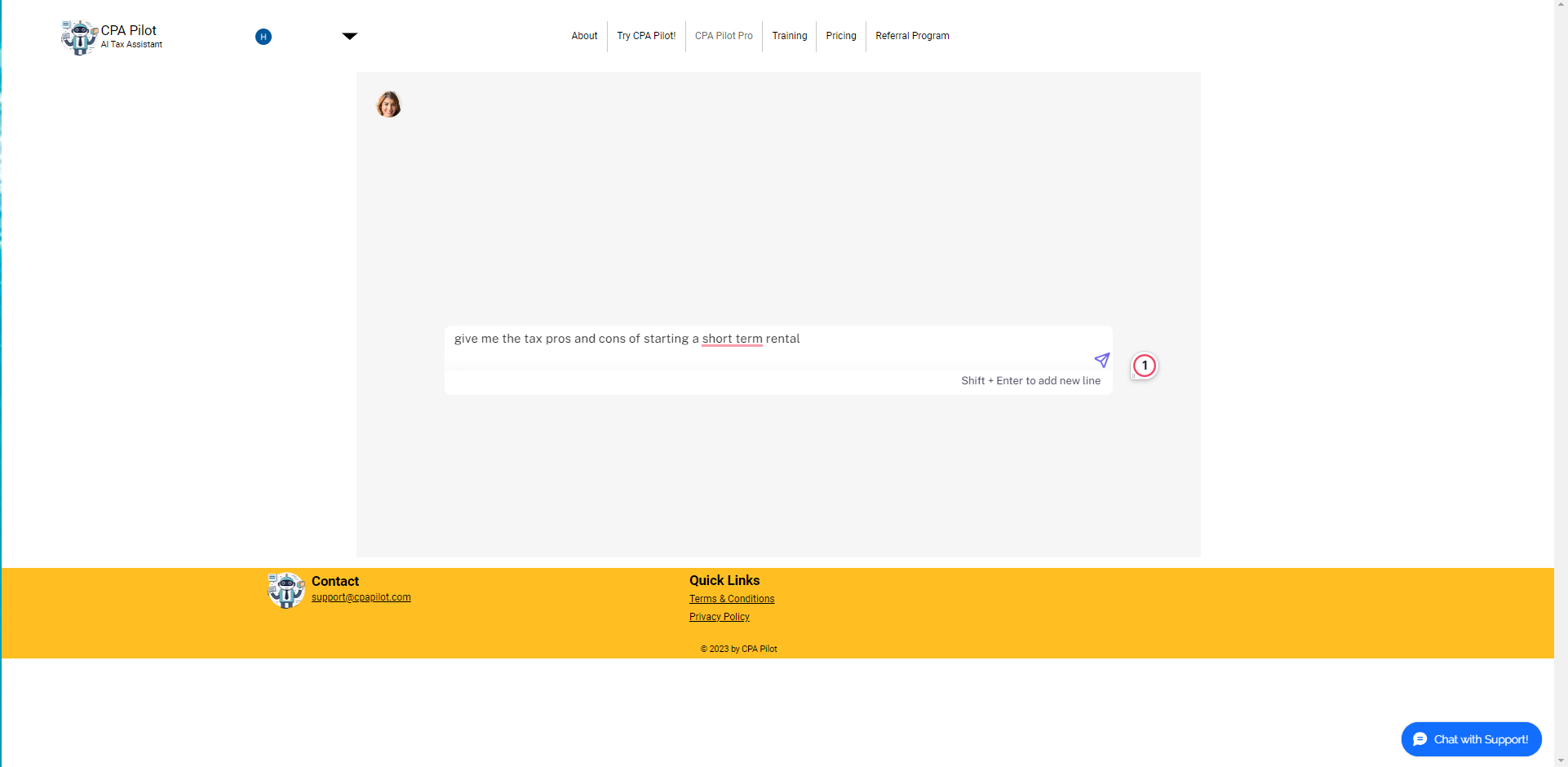This screenshot has width=1568, height=767.
Task: Select the CPA Pilot Pro nav item
Action: (x=724, y=36)
